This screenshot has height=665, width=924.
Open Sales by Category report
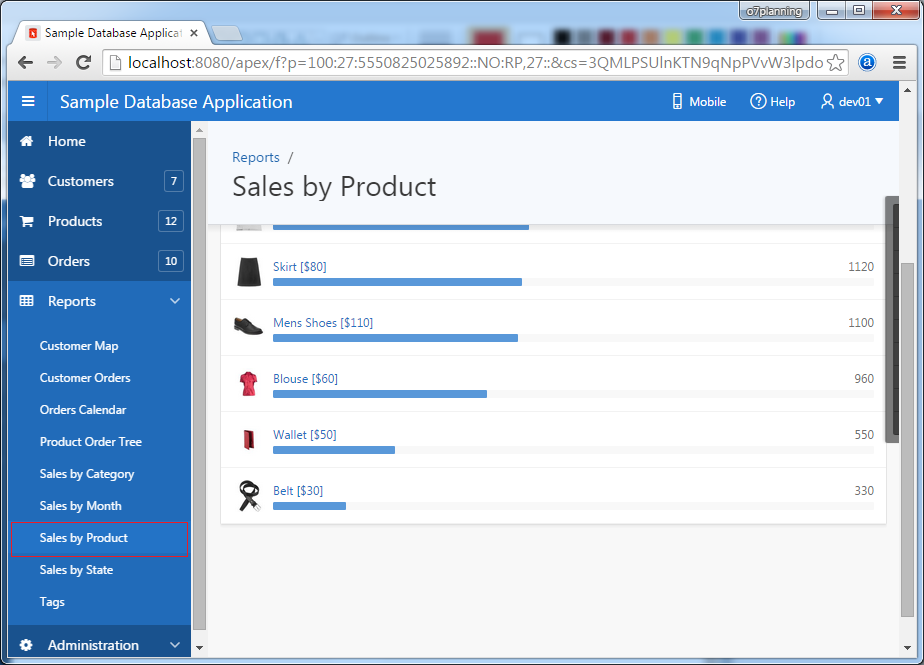[x=87, y=474]
